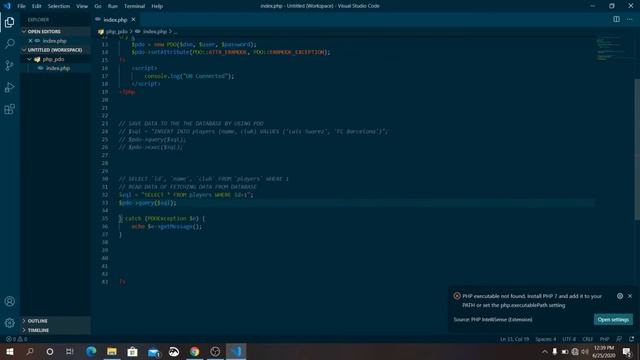640x360 pixels.
Task: Open the feedback icon in status bar
Action: tap(619, 339)
